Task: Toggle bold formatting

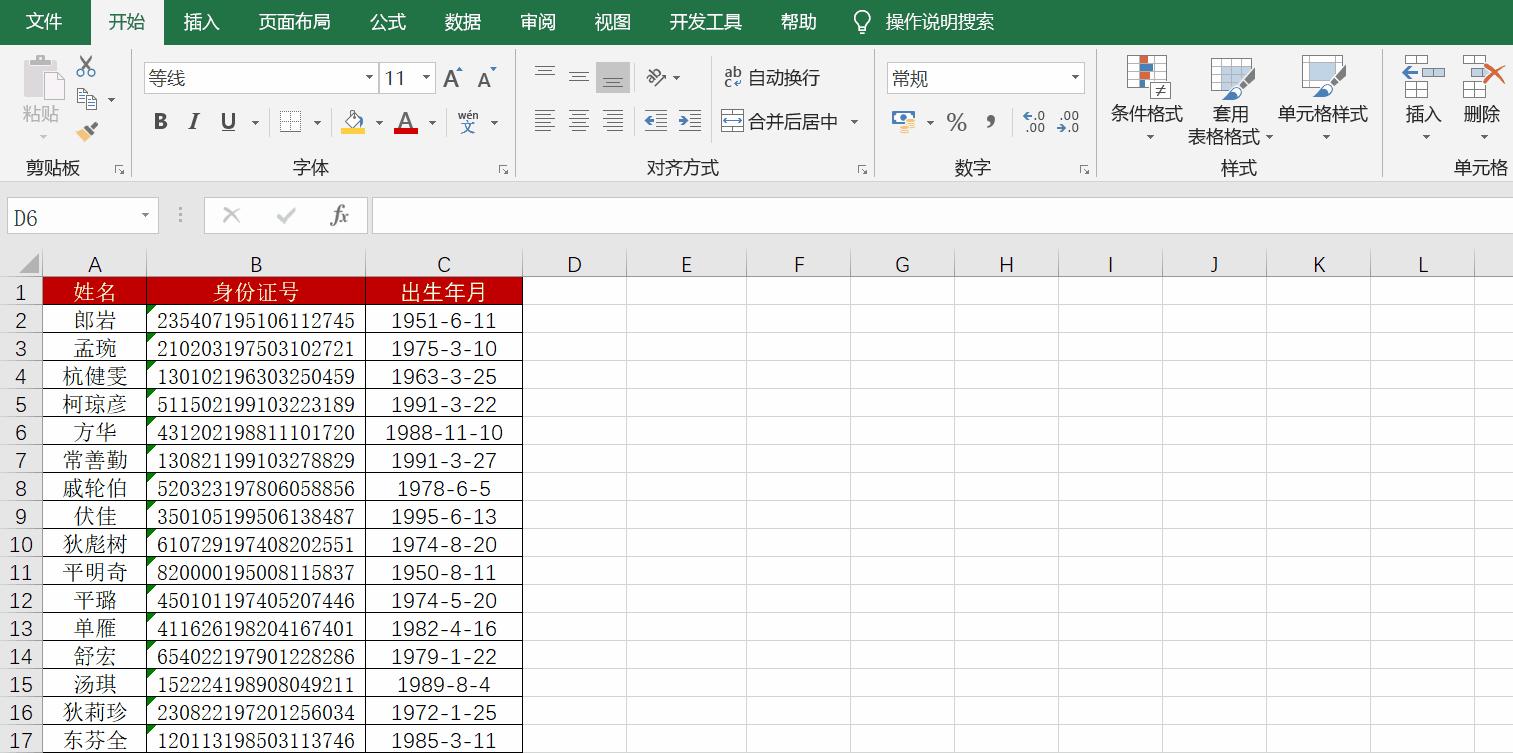Action: coord(159,122)
